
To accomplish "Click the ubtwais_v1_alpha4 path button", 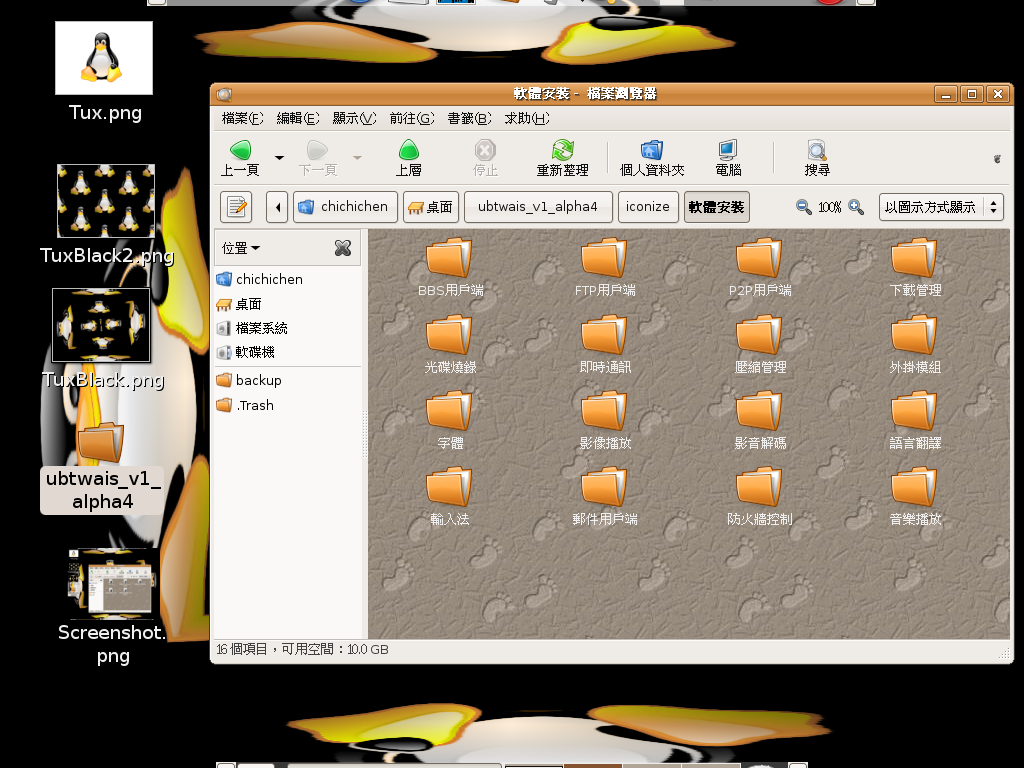I will click(x=538, y=207).
